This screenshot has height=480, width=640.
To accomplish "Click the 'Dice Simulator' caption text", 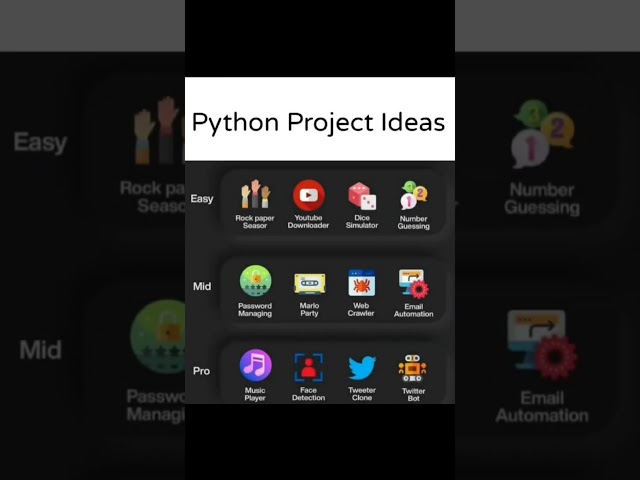I will (x=362, y=222).
